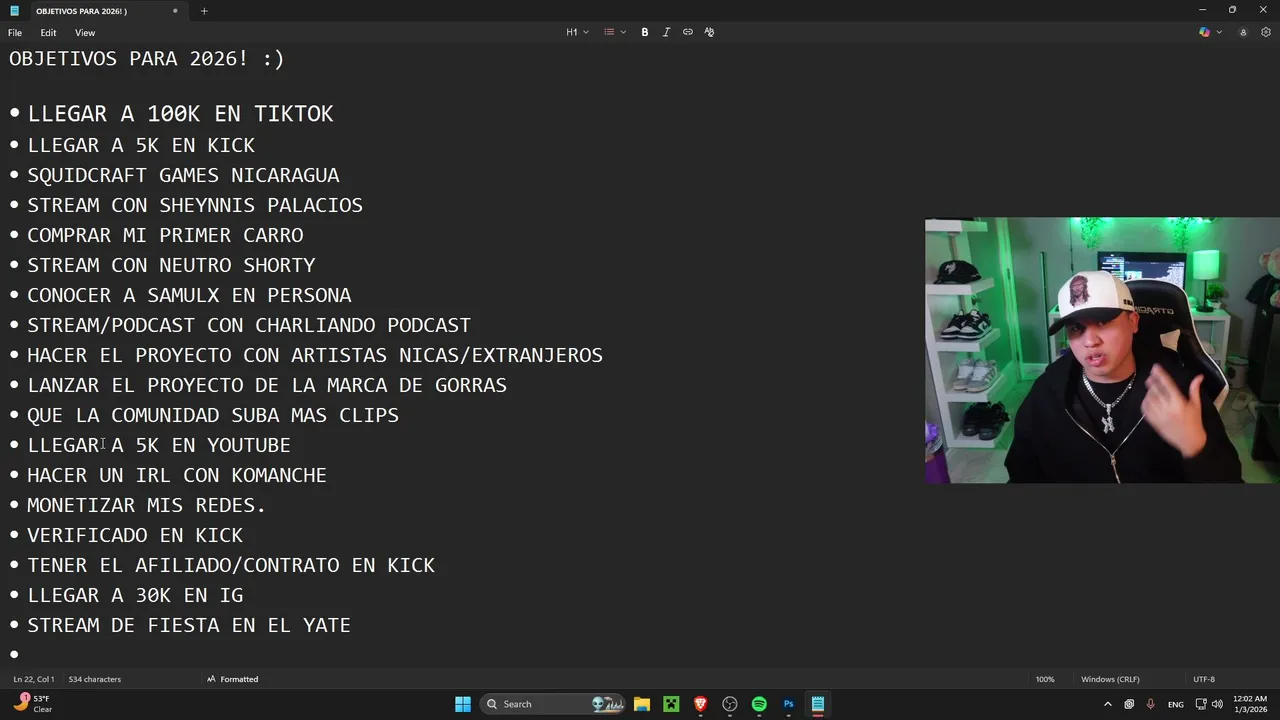Click the line CONOCER A SAMULX EN PERSONA
The height and width of the screenshot is (720, 1280).
tap(189, 295)
